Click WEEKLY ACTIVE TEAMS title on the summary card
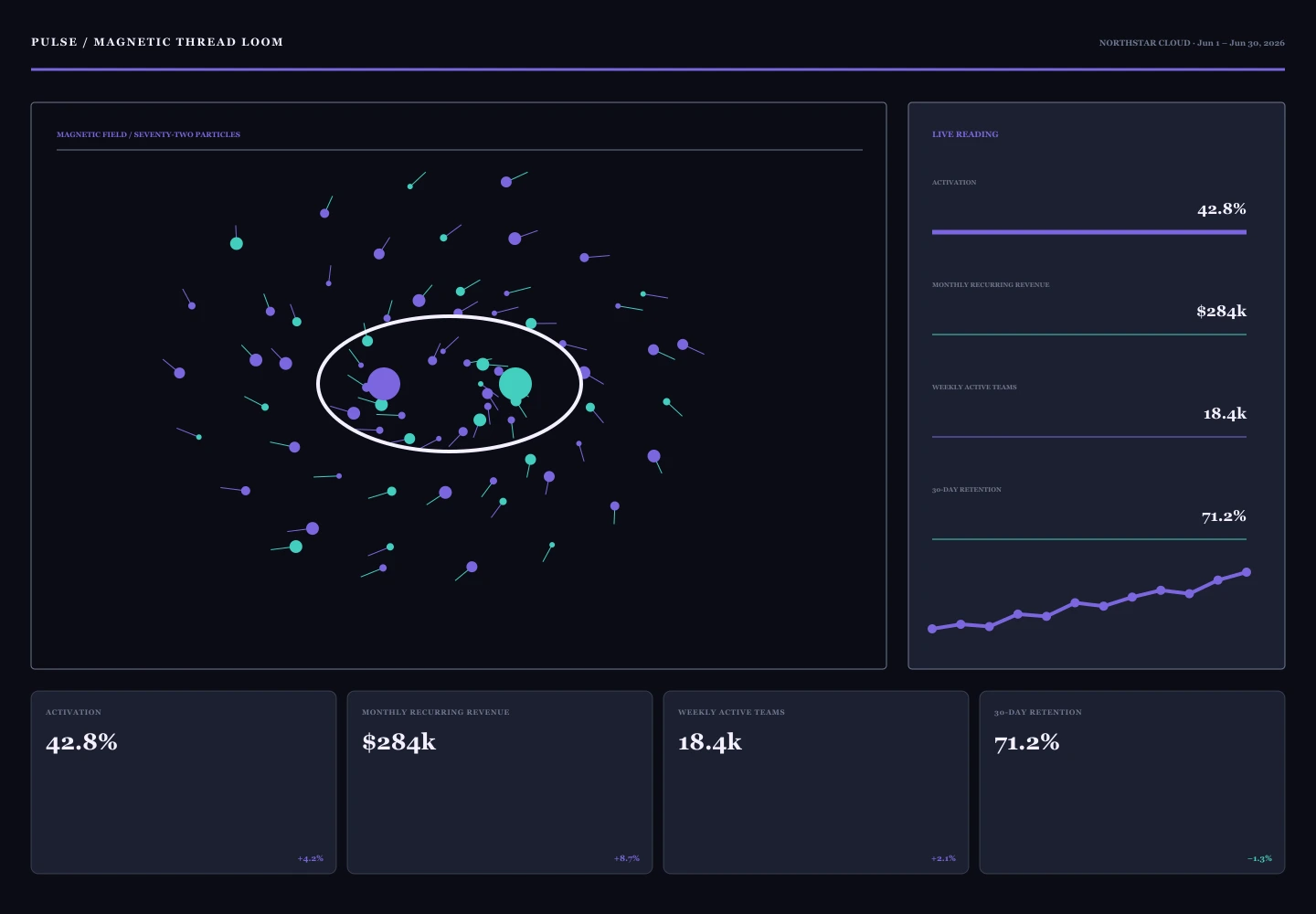Viewport: 1316px width, 914px height. (x=731, y=712)
